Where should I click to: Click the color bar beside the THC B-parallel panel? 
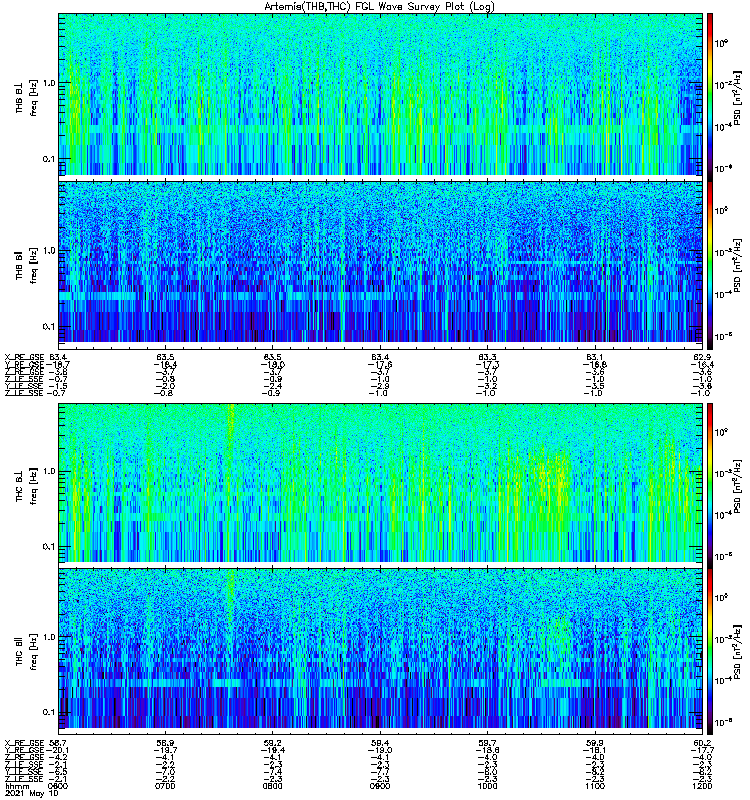[710, 652]
